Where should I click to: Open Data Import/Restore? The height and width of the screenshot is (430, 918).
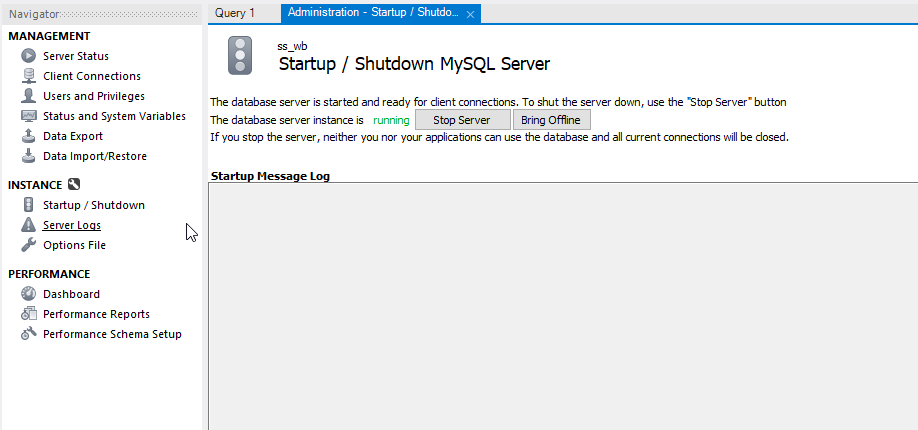click(x=95, y=156)
